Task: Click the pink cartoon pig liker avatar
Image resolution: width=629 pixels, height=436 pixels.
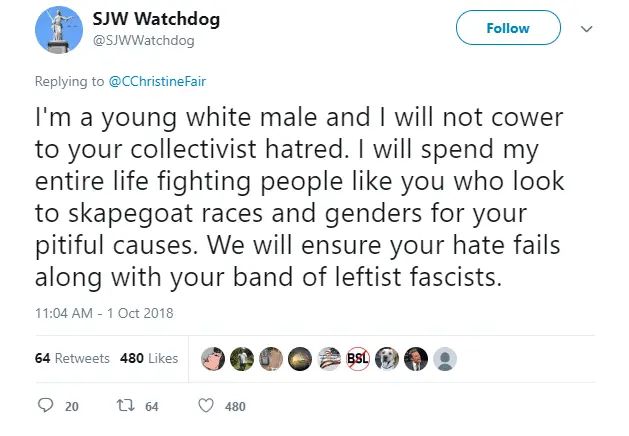Action: tap(211, 358)
